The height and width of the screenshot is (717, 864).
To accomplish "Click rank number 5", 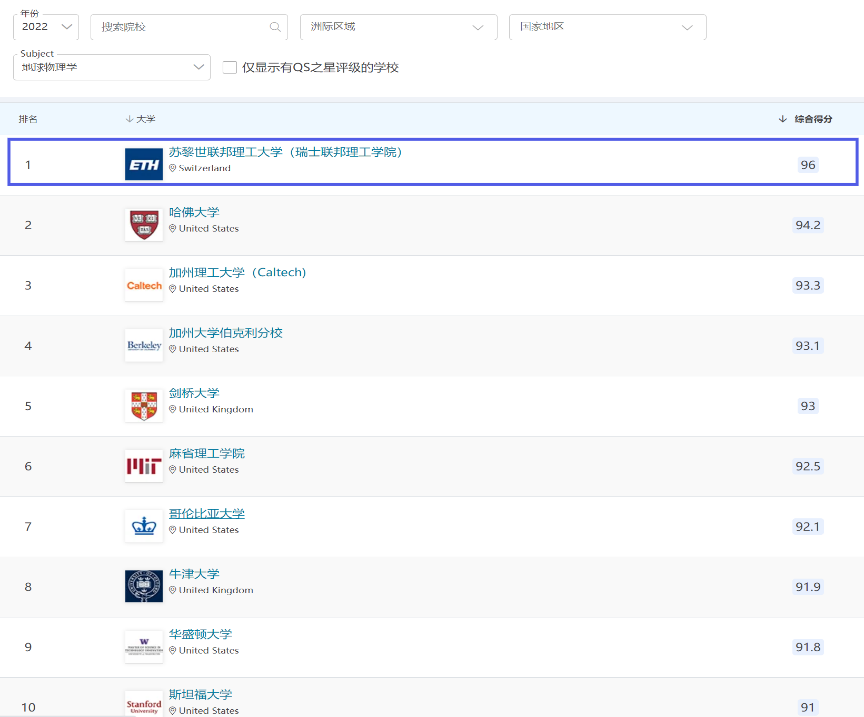I will [x=28, y=406].
